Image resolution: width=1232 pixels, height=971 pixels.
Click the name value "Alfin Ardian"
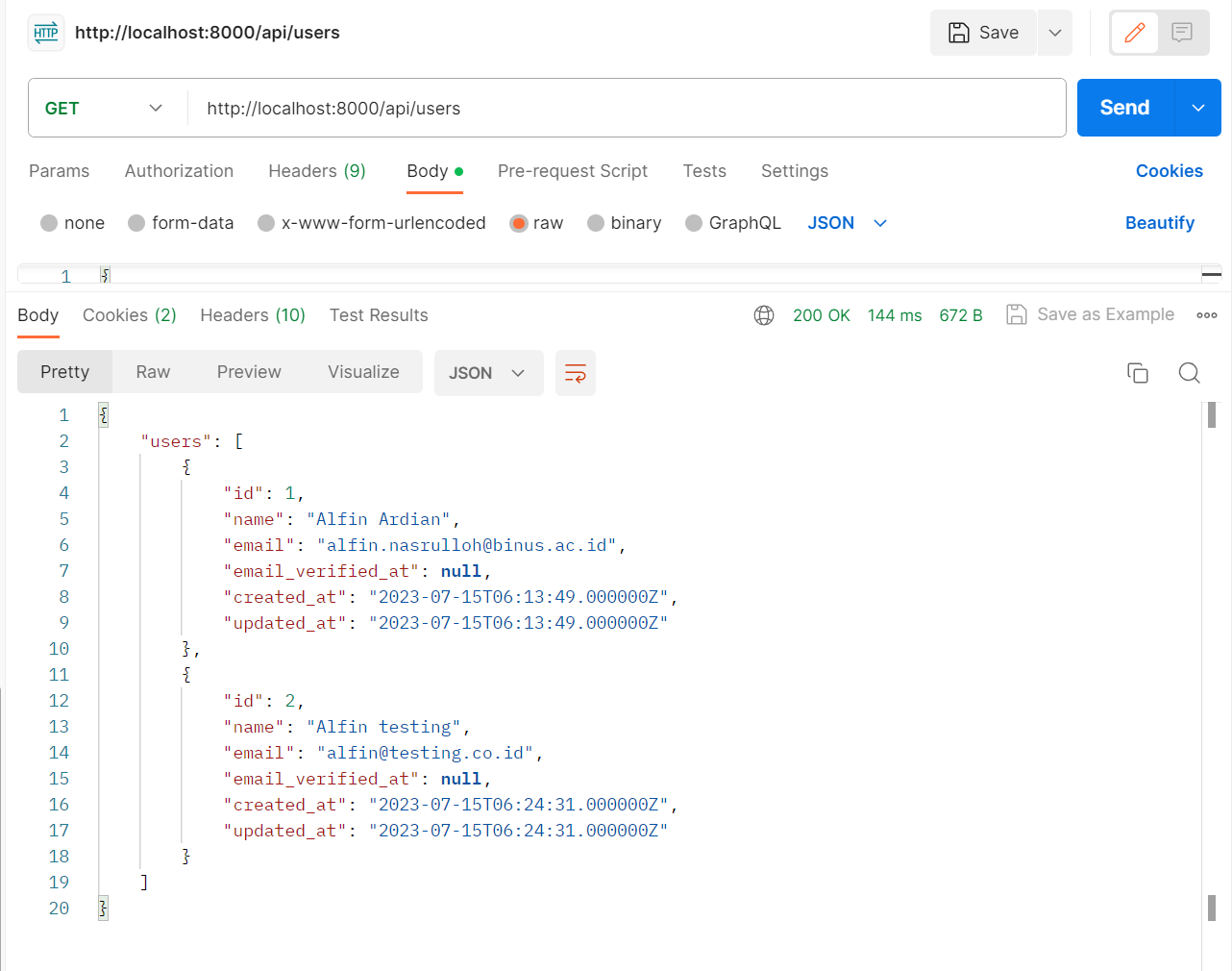tap(379, 519)
